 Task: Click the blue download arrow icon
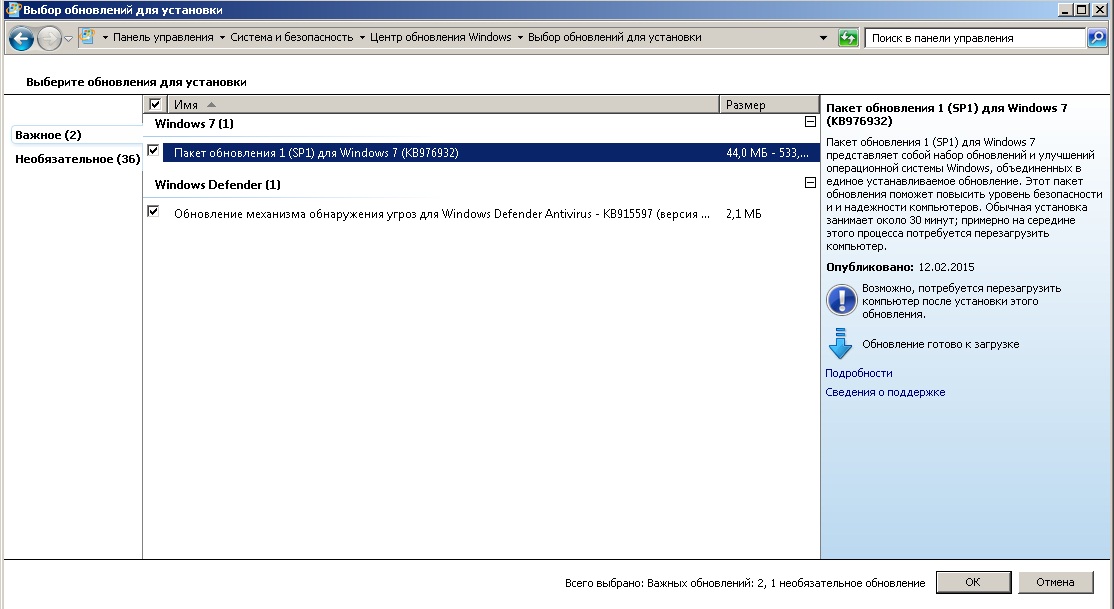tap(841, 343)
